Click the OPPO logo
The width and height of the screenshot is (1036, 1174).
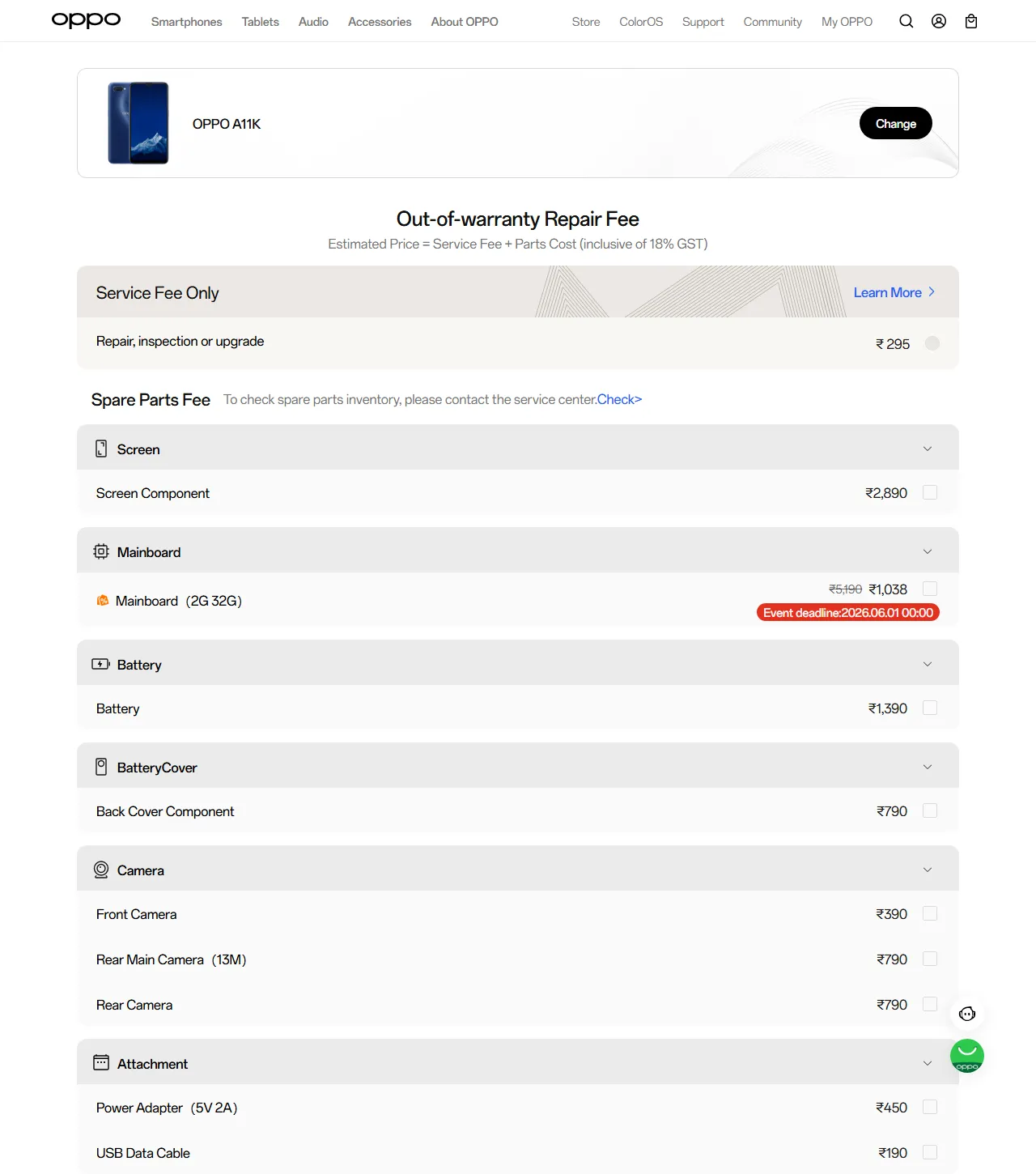pos(86,20)
